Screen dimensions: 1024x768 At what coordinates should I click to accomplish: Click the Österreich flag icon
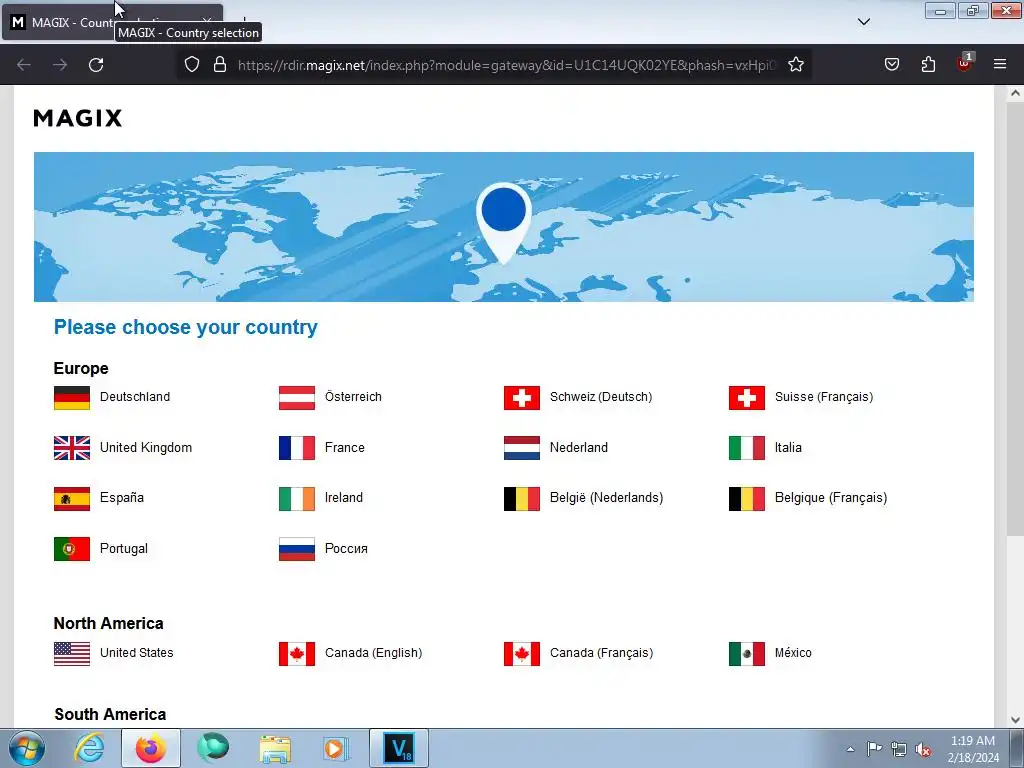296,398
